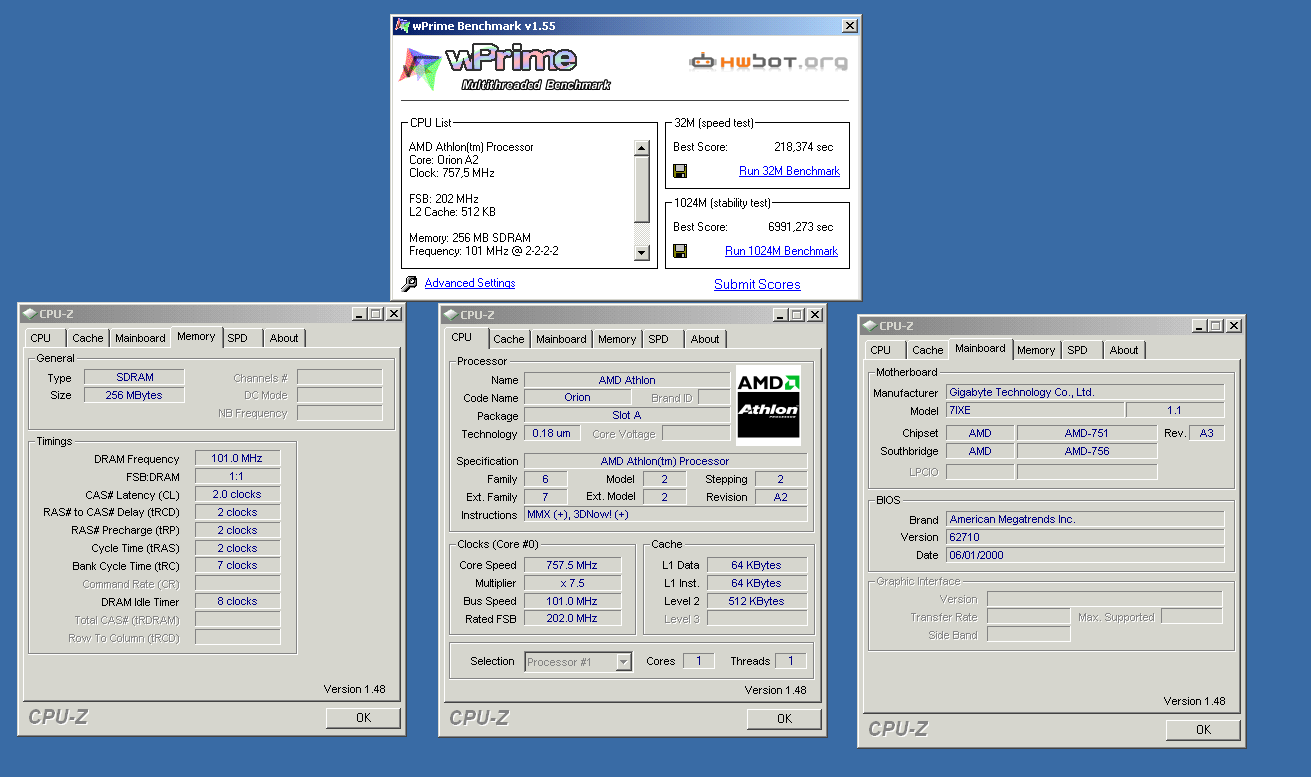Open Cache tab in CPU window
Image resolution: width=1311 pixels, height=777 pixels.
coord(509,339)
